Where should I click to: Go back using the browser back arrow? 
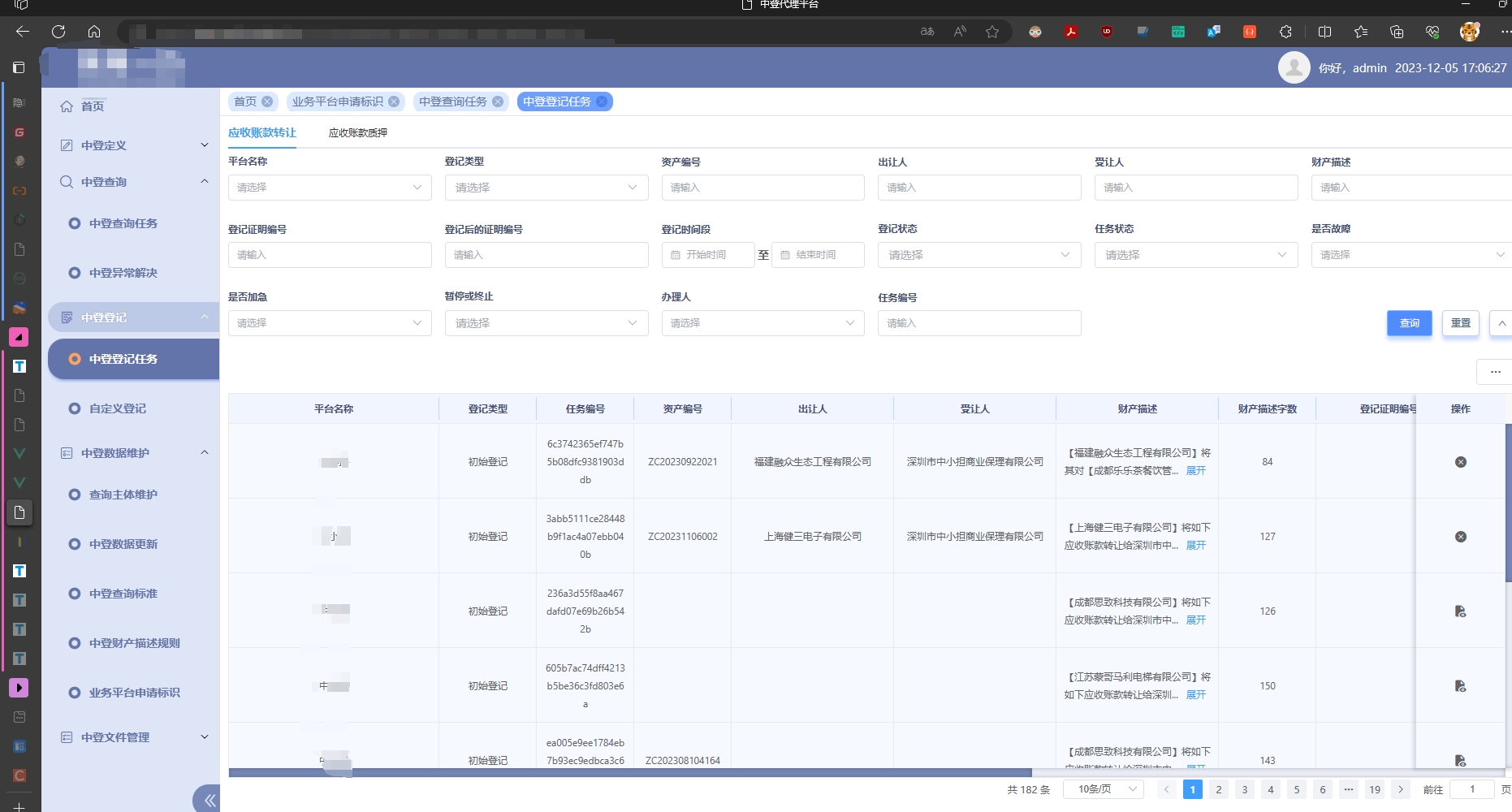[22, 32]
